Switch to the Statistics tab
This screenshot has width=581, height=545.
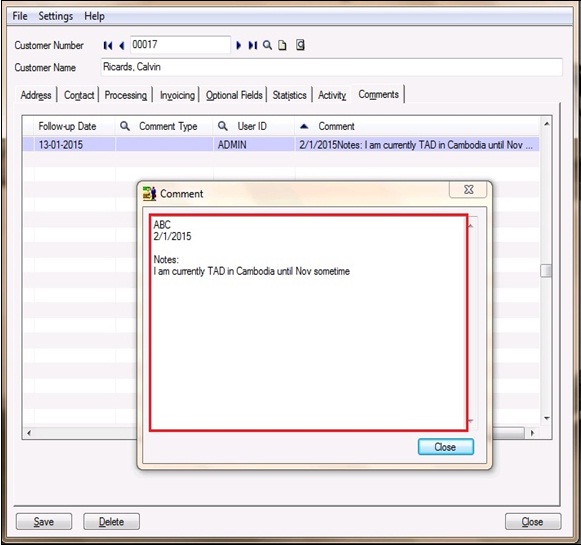point(289,95)
